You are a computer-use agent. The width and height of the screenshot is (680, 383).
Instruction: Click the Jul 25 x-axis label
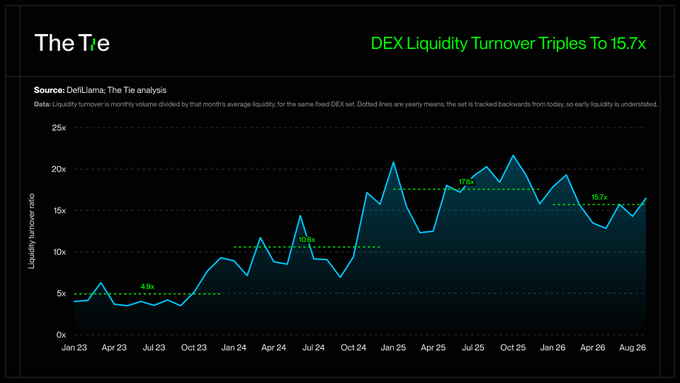pos(473,348)
